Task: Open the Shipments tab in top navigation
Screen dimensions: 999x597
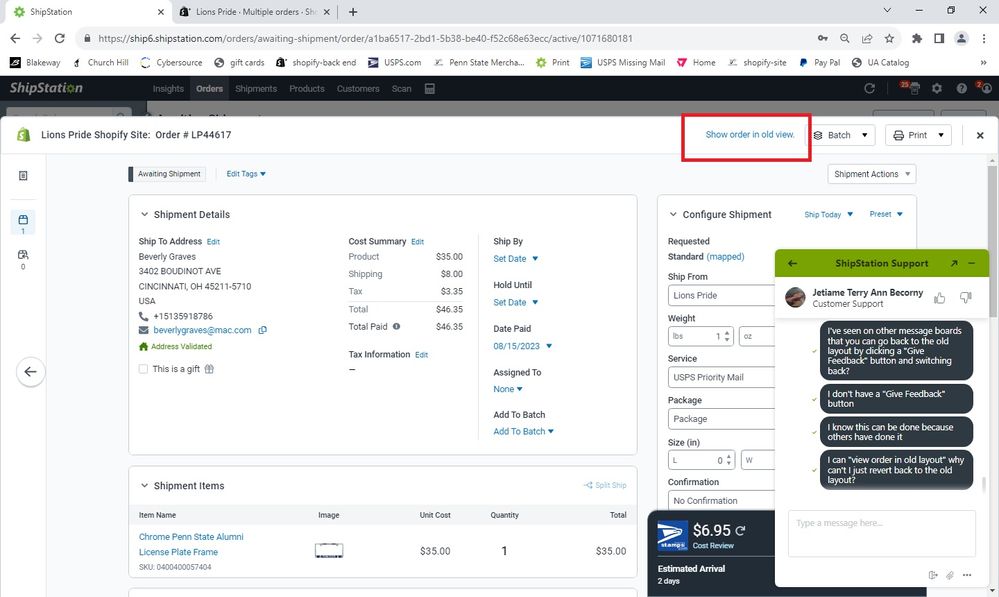Action: [x=256, y=89]
